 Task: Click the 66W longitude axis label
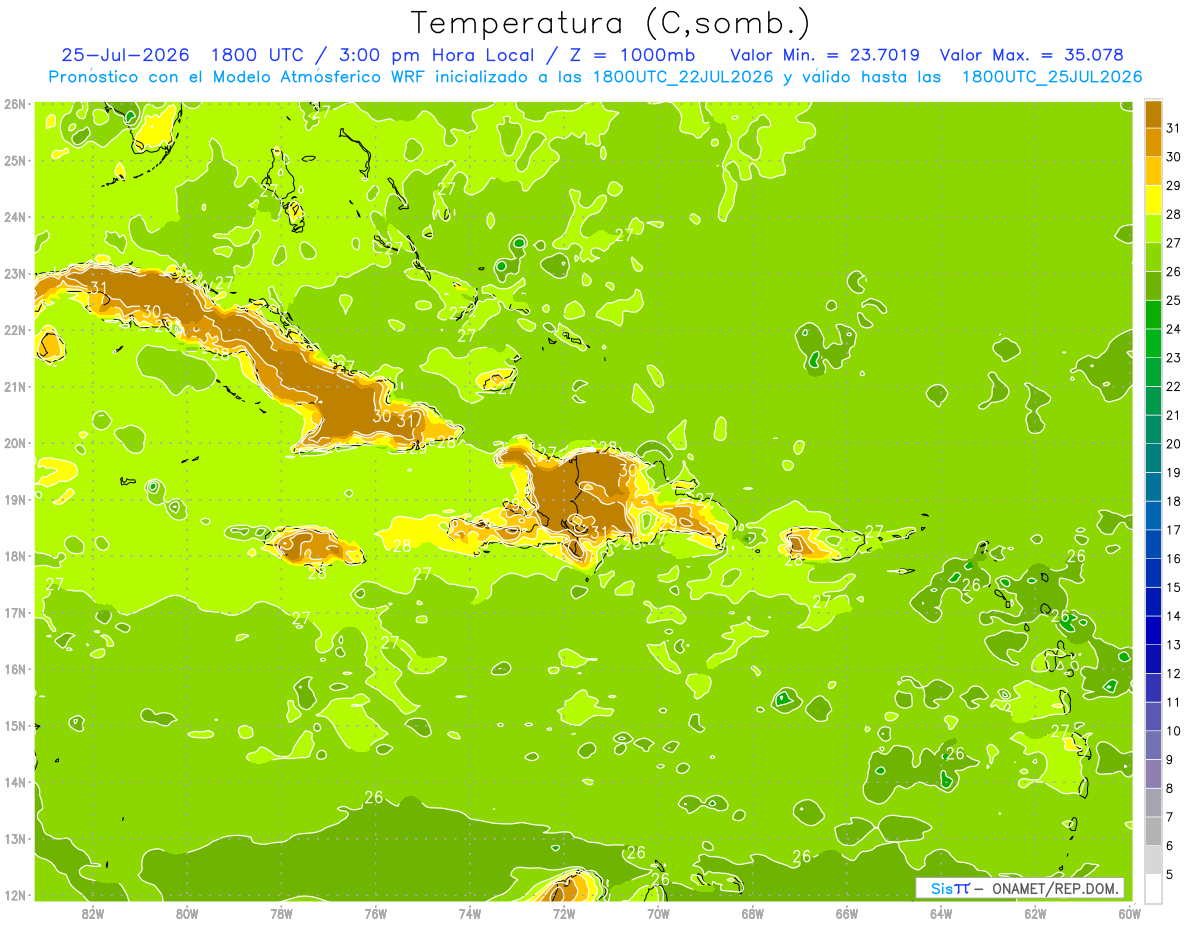847,914
